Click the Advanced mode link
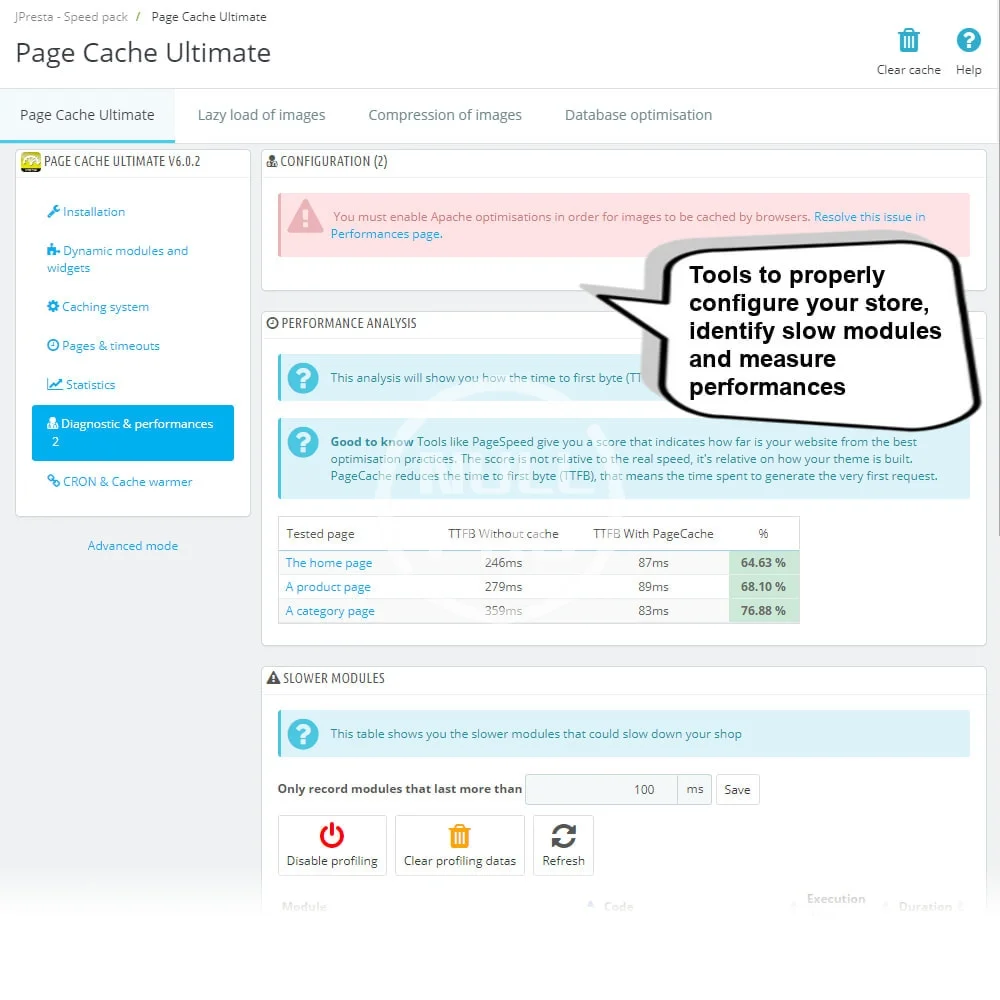The image size is (1000, 1000). [x=133, y=546]
